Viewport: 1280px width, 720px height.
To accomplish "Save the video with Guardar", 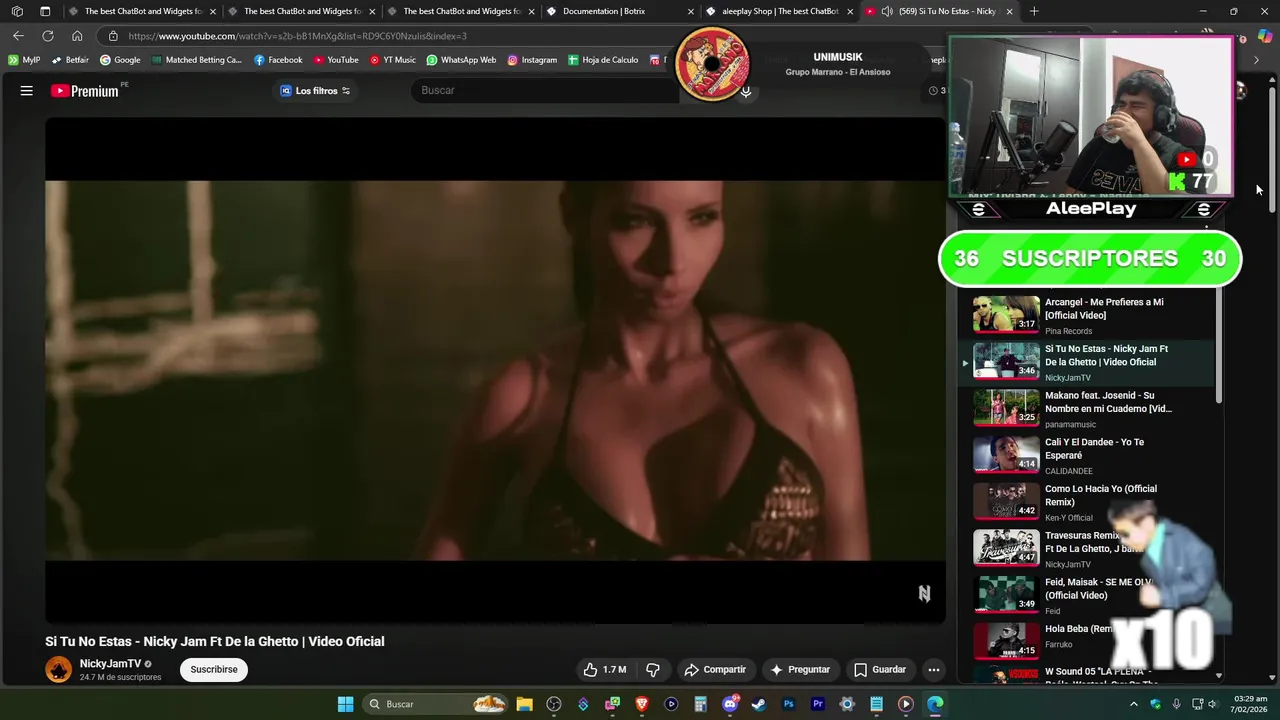I will tap(880, 669).
